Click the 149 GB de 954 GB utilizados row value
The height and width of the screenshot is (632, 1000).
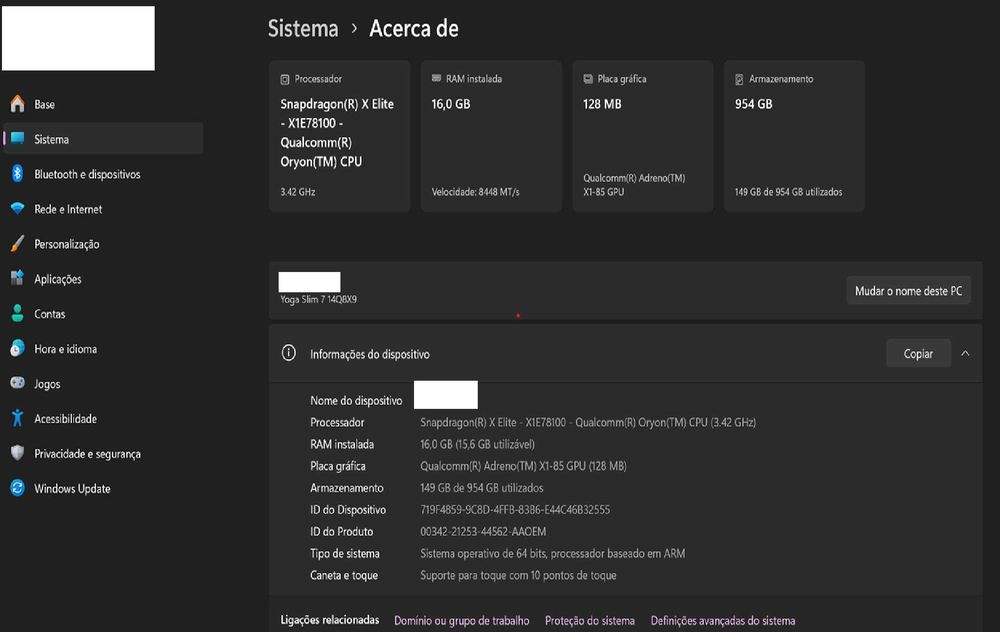(482, 488)
